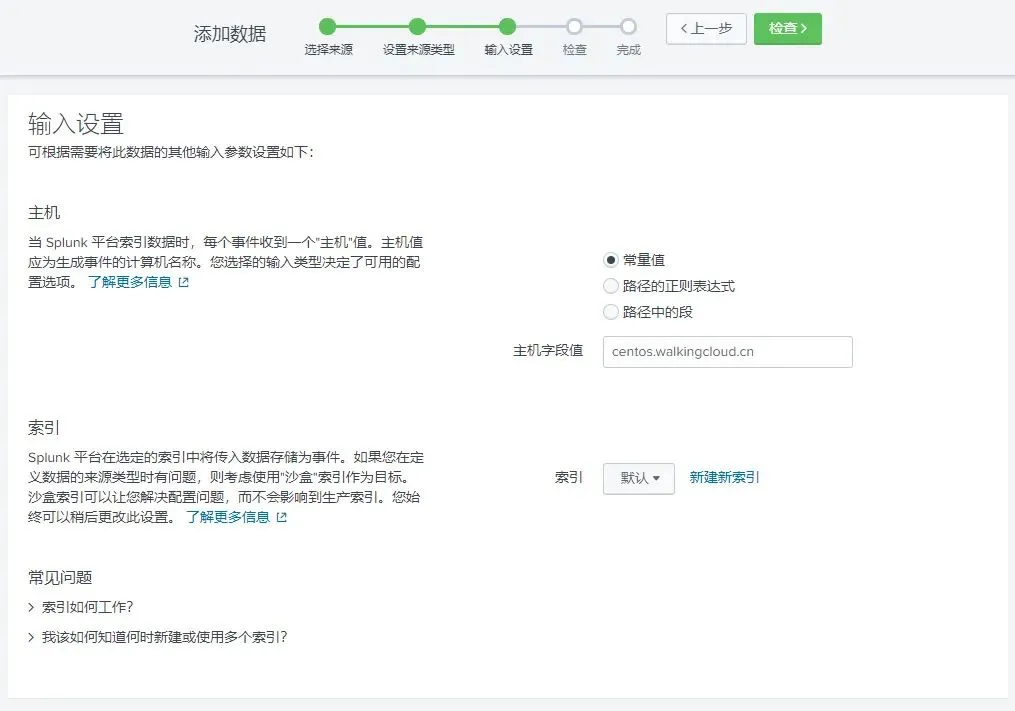1015x711 pixels.
Task: Click external link icon in 主机 section
Action: [184, 282]
